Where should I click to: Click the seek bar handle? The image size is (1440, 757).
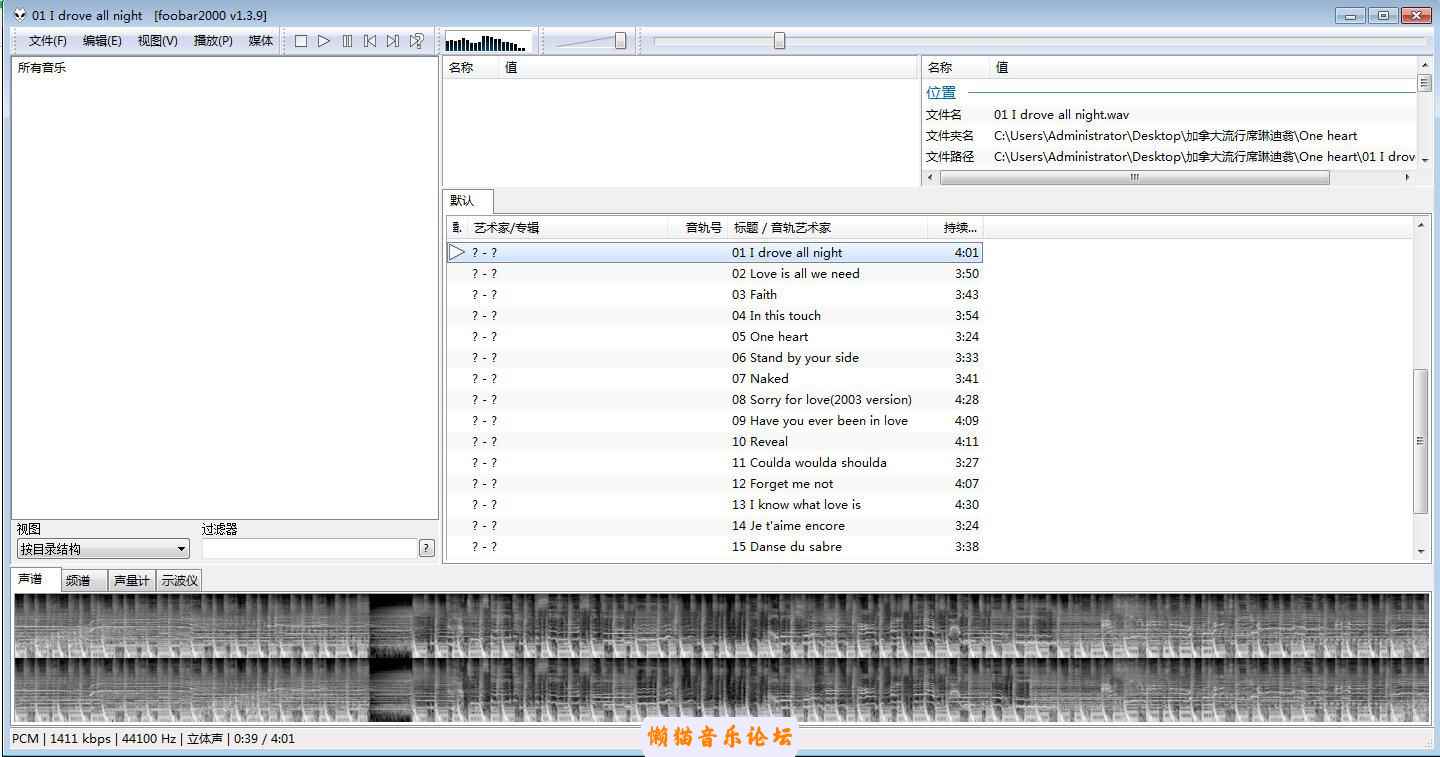point(779,41)
